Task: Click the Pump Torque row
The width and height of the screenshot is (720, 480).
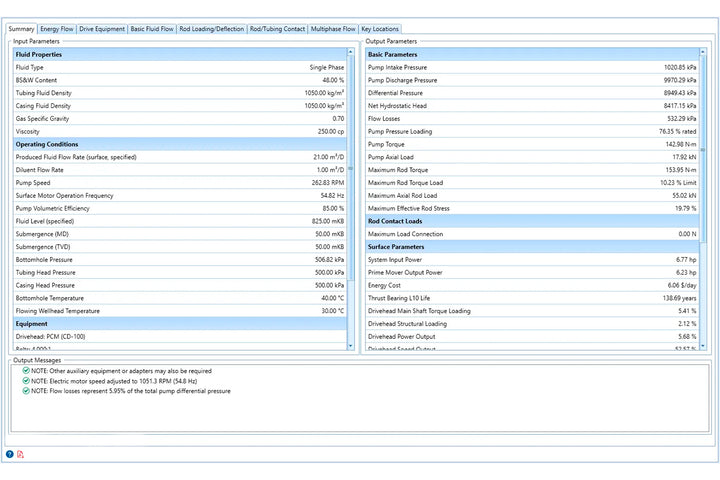Action: tap(532, 144)
